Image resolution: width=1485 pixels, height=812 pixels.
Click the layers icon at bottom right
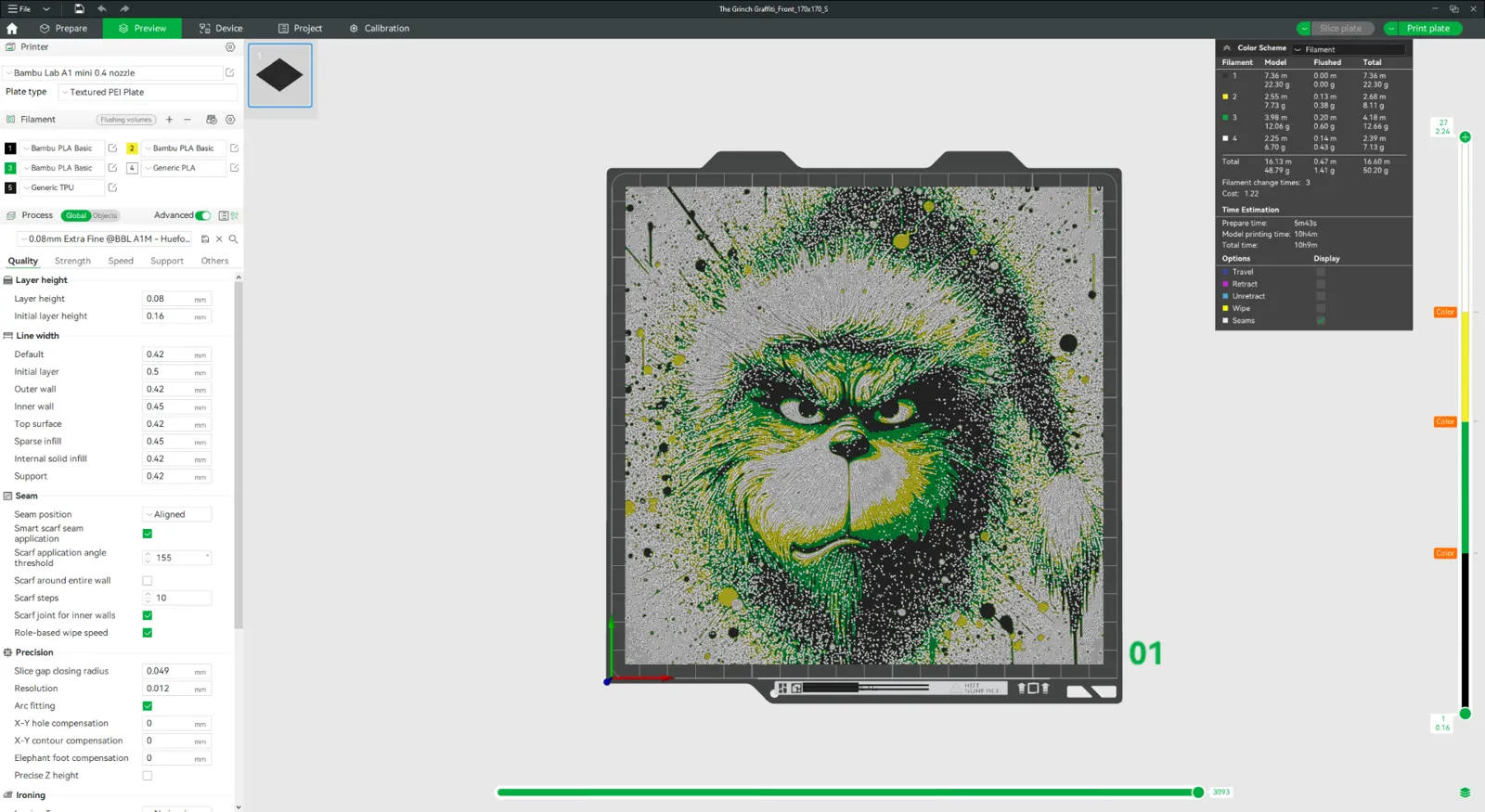coord(1465,793)
